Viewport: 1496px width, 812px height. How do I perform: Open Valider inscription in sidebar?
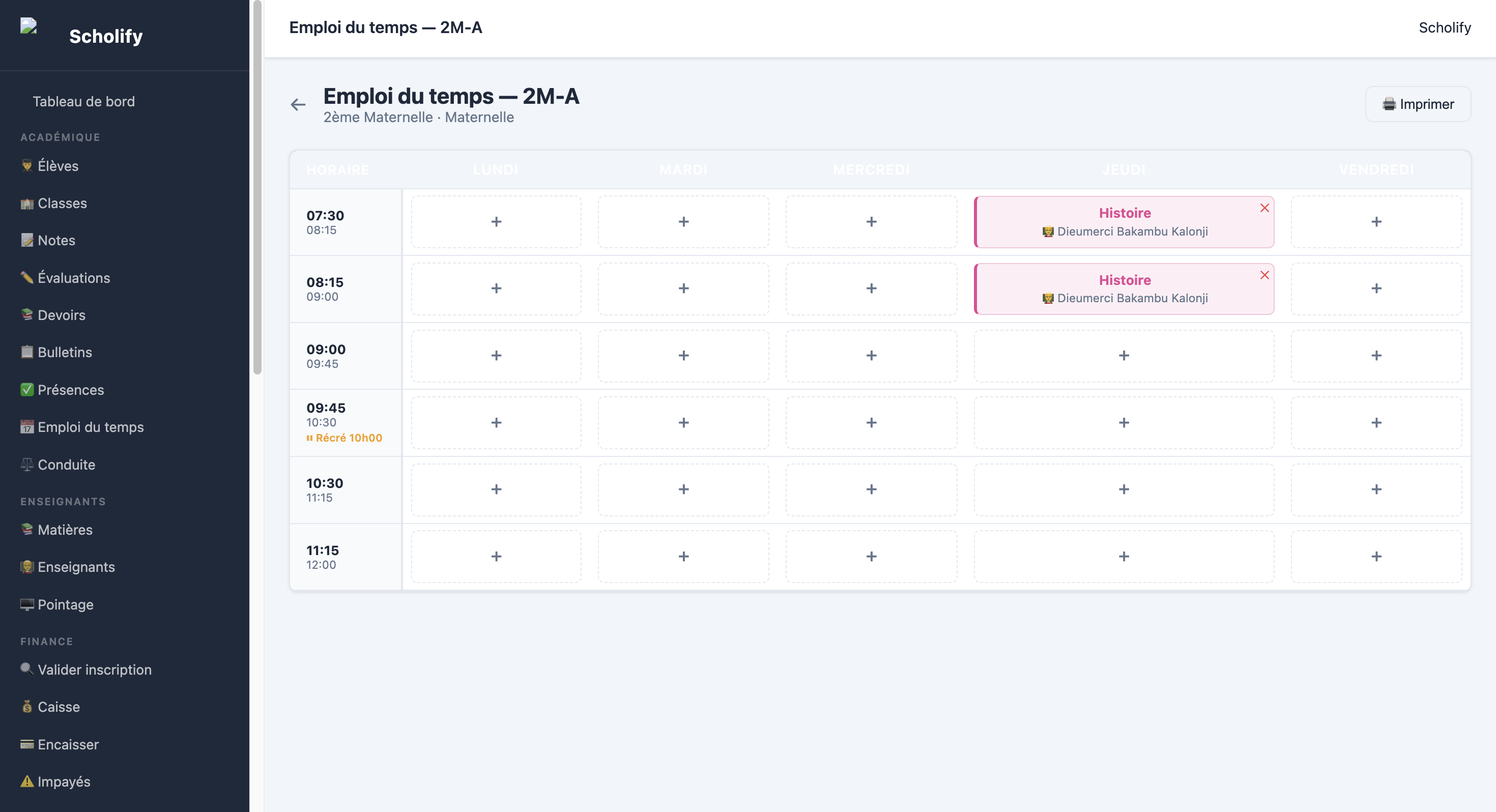86,670
